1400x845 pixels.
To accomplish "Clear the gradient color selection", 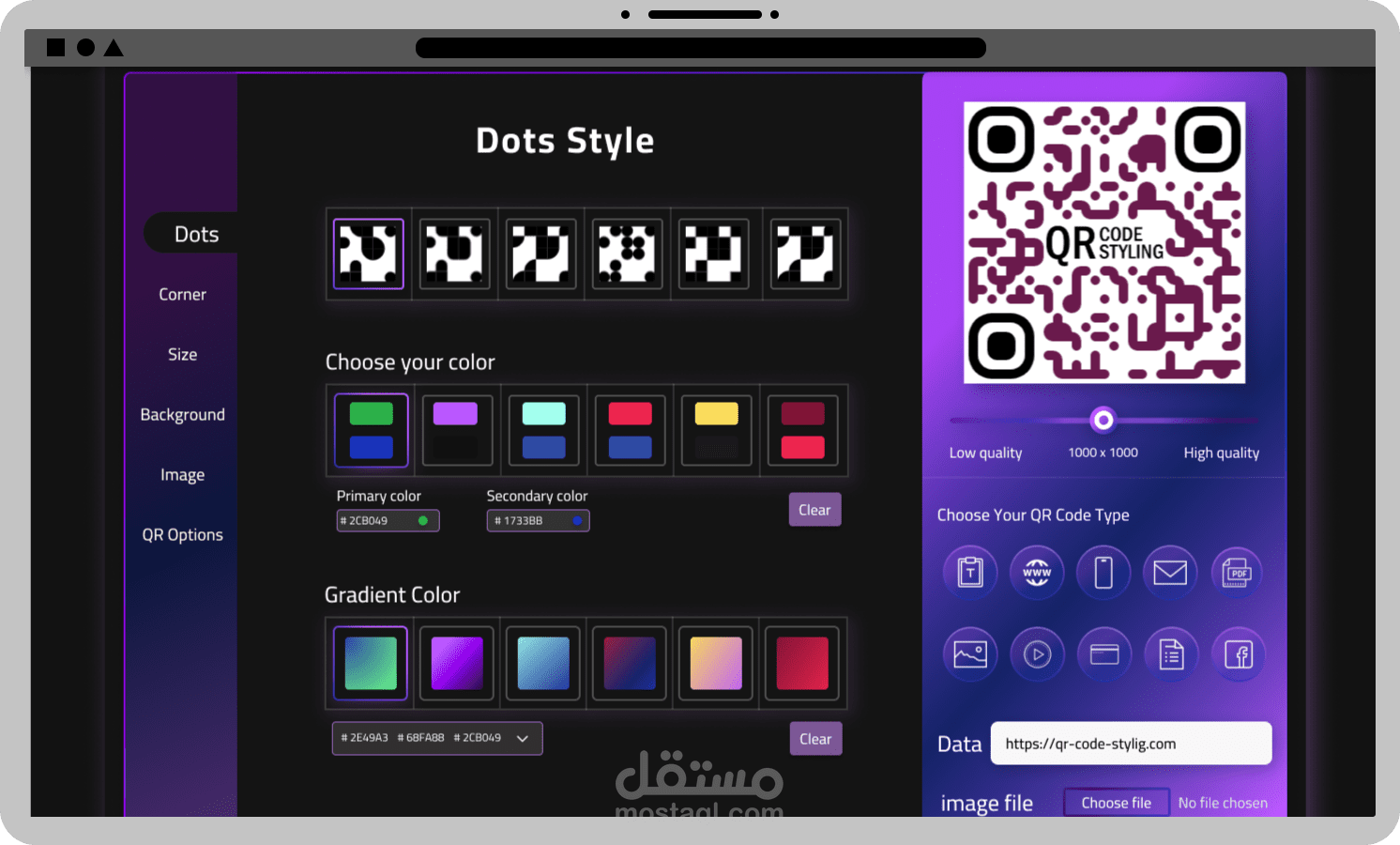I will 815,739.
